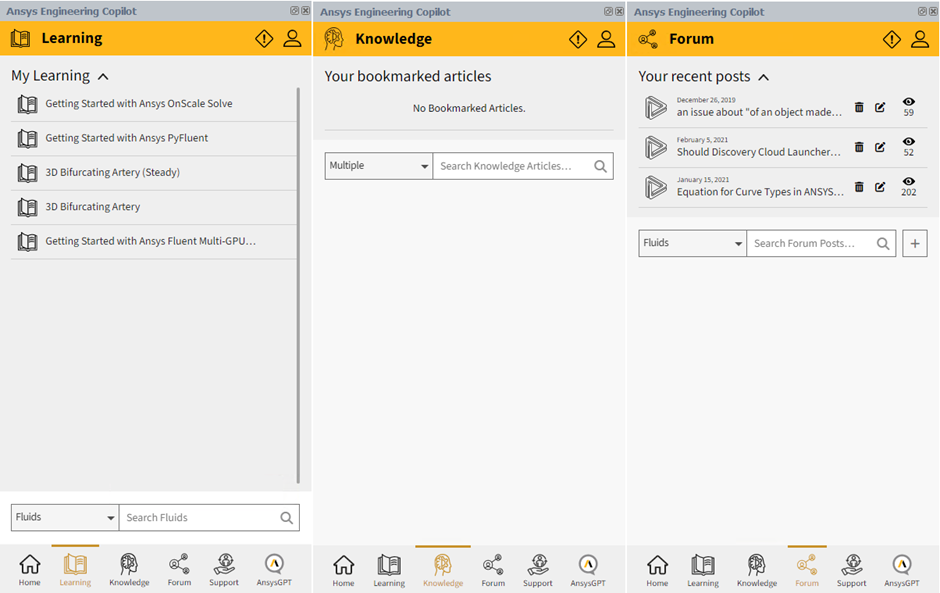The image size is (940, 593).
Task: Undock the Knowledge panel with float button
Action: (608, 11)
